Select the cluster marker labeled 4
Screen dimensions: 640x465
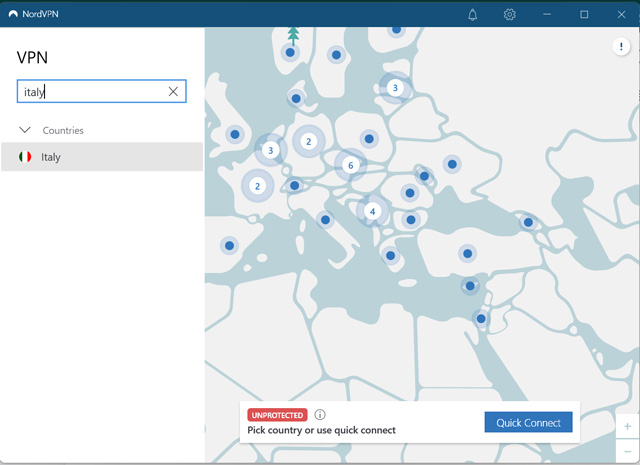372,211
